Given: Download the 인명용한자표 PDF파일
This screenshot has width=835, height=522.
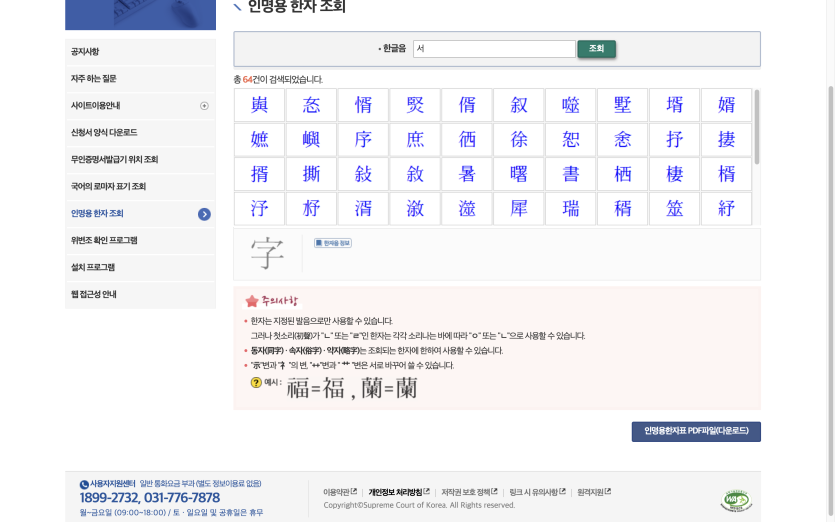Looking at the screenshot, I should (696, 431).
